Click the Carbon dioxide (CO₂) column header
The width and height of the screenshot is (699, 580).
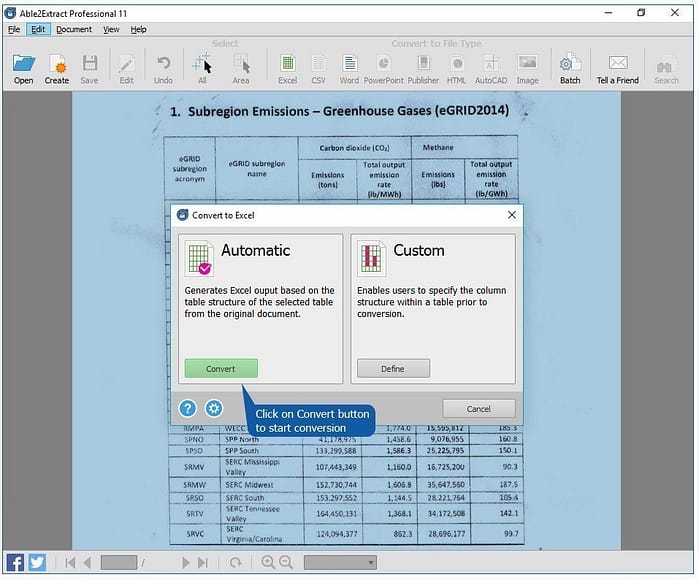click(354, 148)
